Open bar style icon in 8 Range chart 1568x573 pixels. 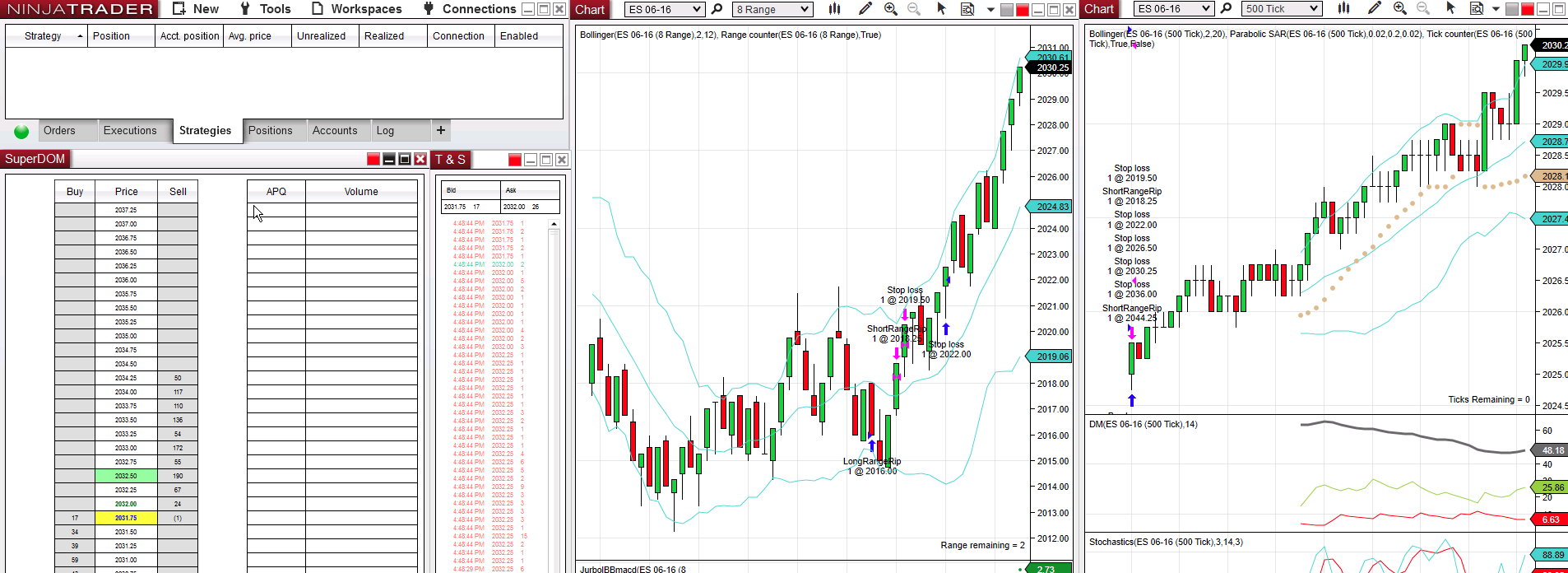pos(834,9)
